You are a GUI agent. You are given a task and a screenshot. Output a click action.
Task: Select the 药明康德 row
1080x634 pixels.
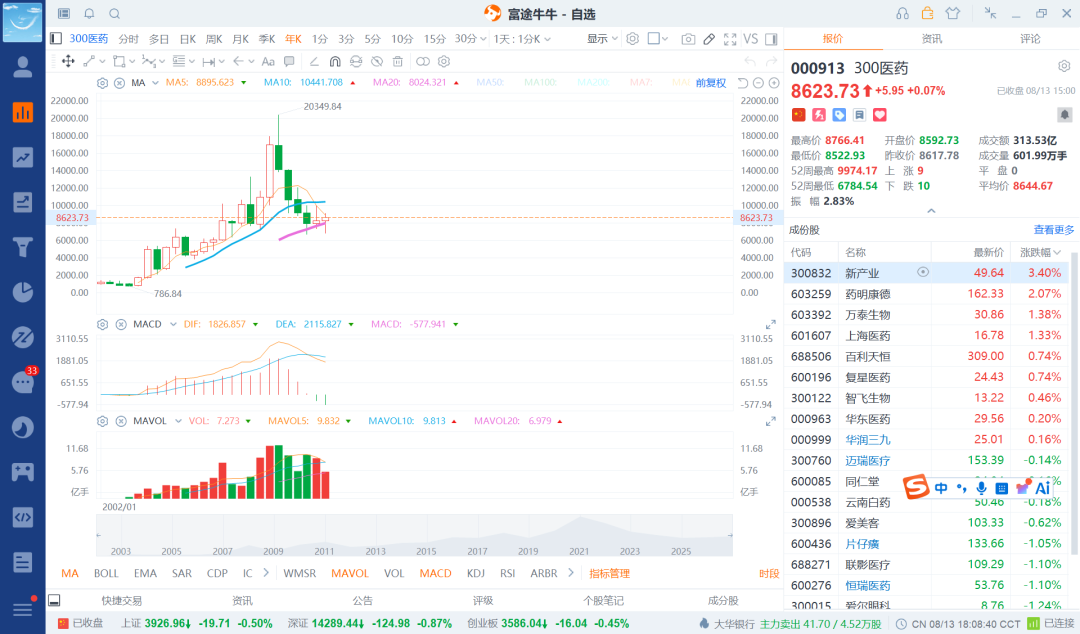(x=926, y=294)
